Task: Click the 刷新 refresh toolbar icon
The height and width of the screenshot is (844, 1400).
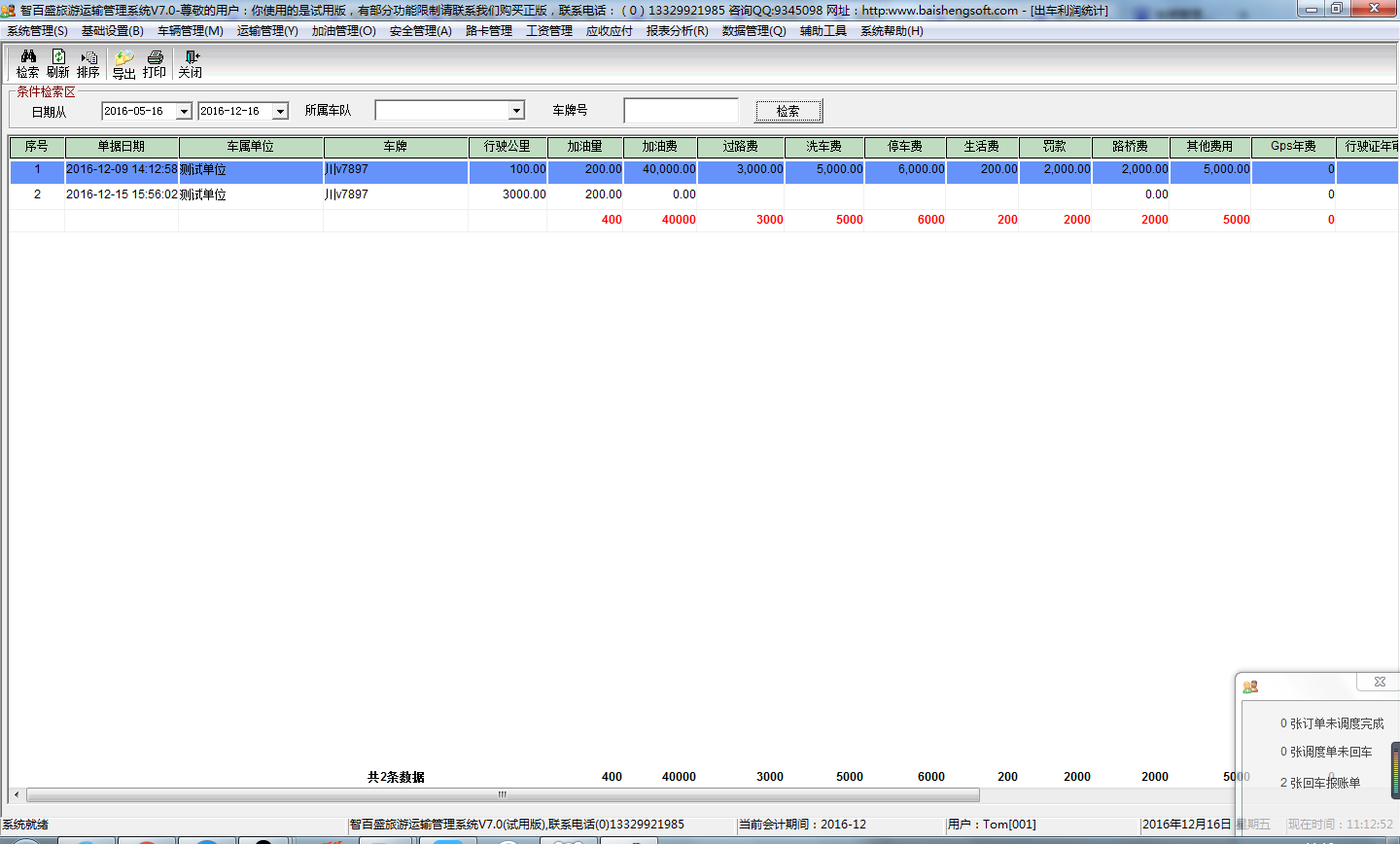Action: point(58,64)
